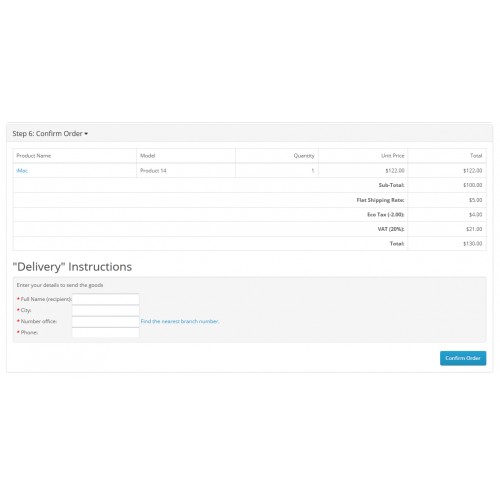Click the Confirm Order button
Image resolution: width=500 pixels, height=500 pixels.
click(x=463, y=358)
